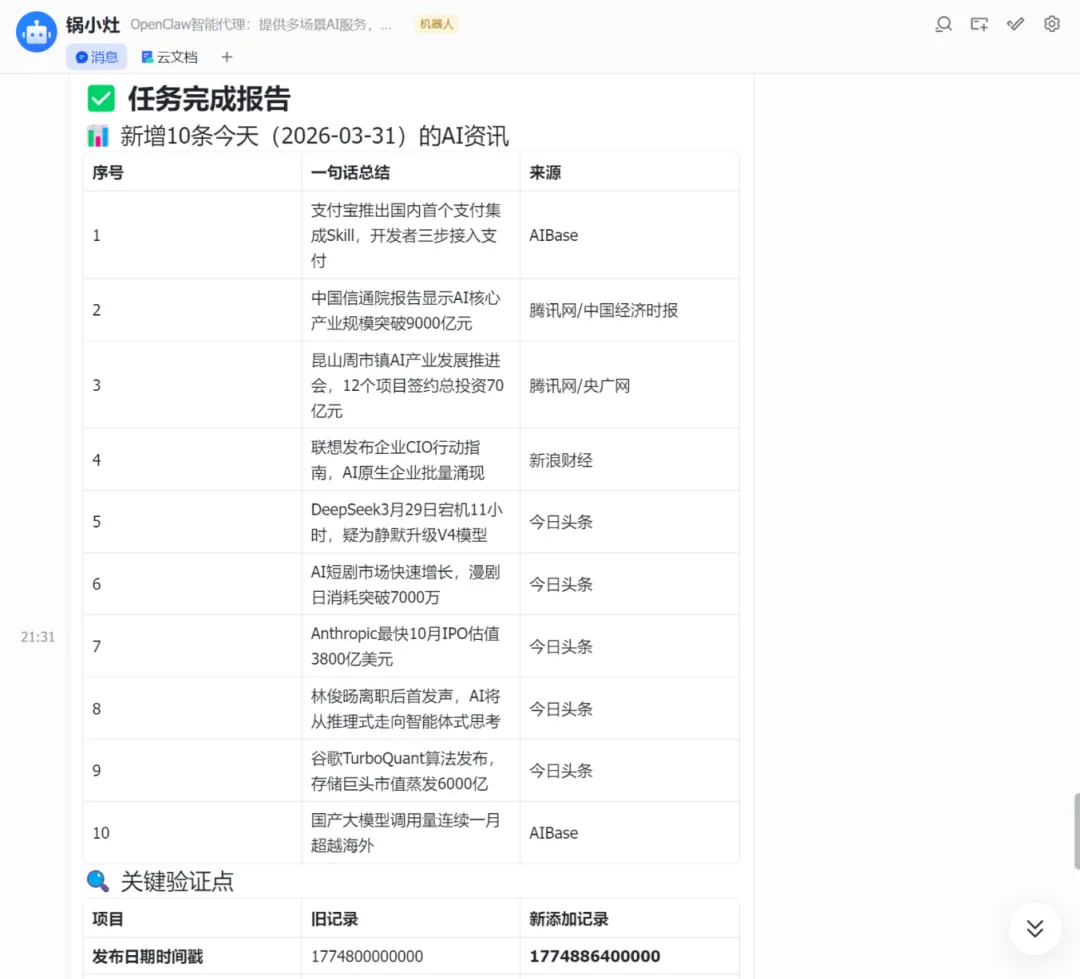Open the search icon in header

pos(944,25)
